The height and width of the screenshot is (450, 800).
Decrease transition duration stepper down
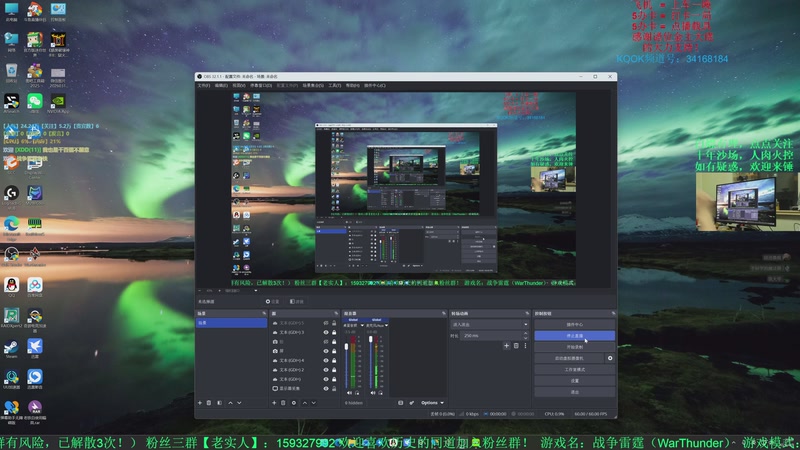(x=526, y=338)
